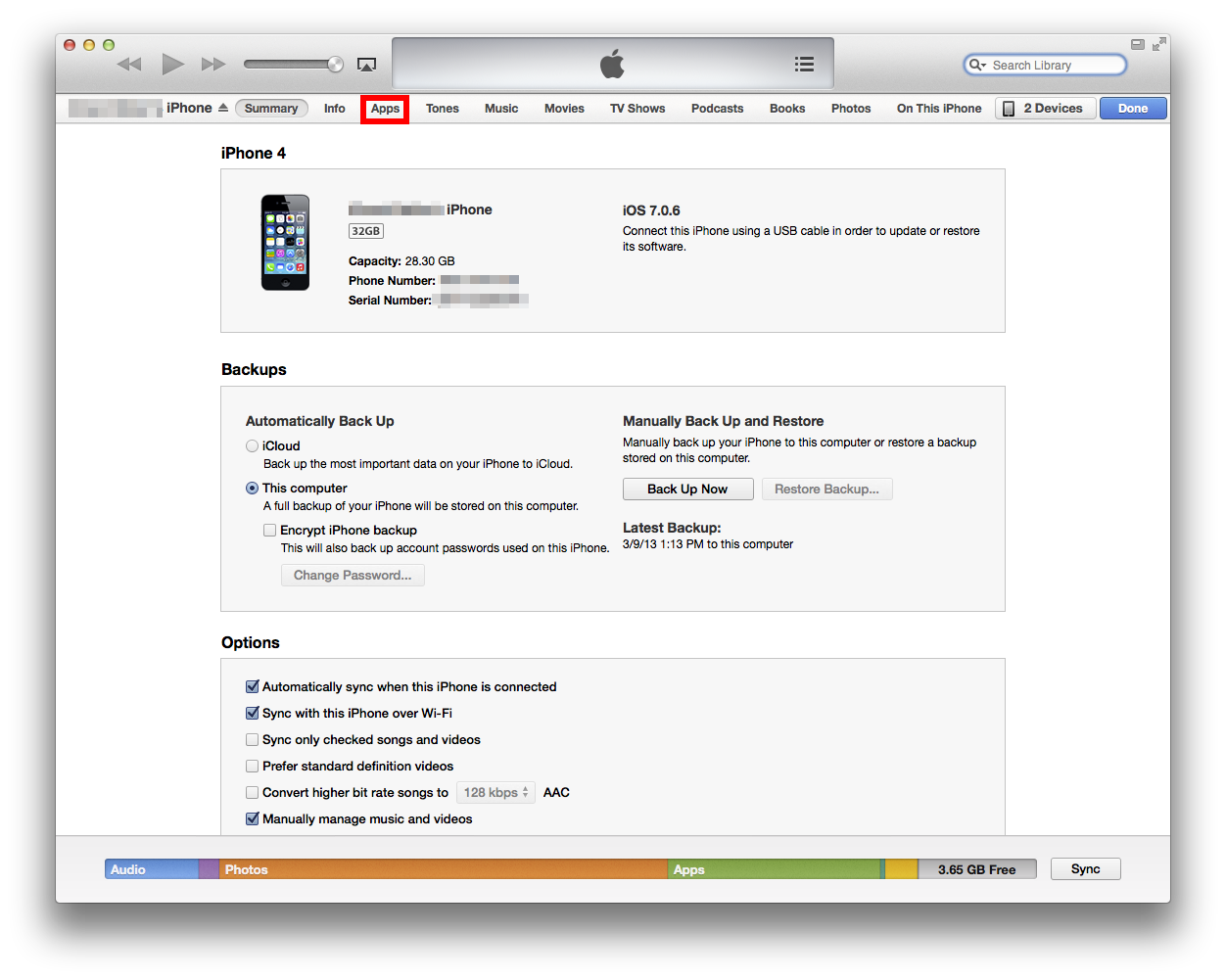The width and height of the screenshot is (1226, 980).
Task: Click the fast-forward control
Action: (212, 63)
